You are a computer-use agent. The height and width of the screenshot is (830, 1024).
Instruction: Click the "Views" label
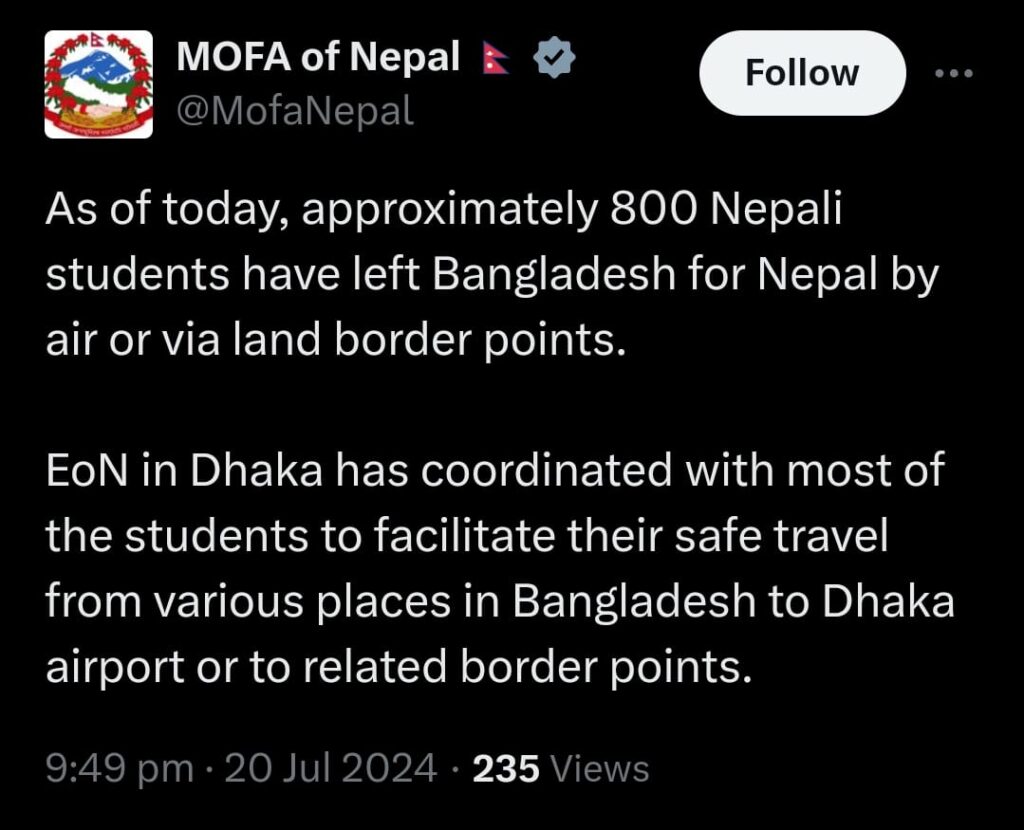[600, 769]
